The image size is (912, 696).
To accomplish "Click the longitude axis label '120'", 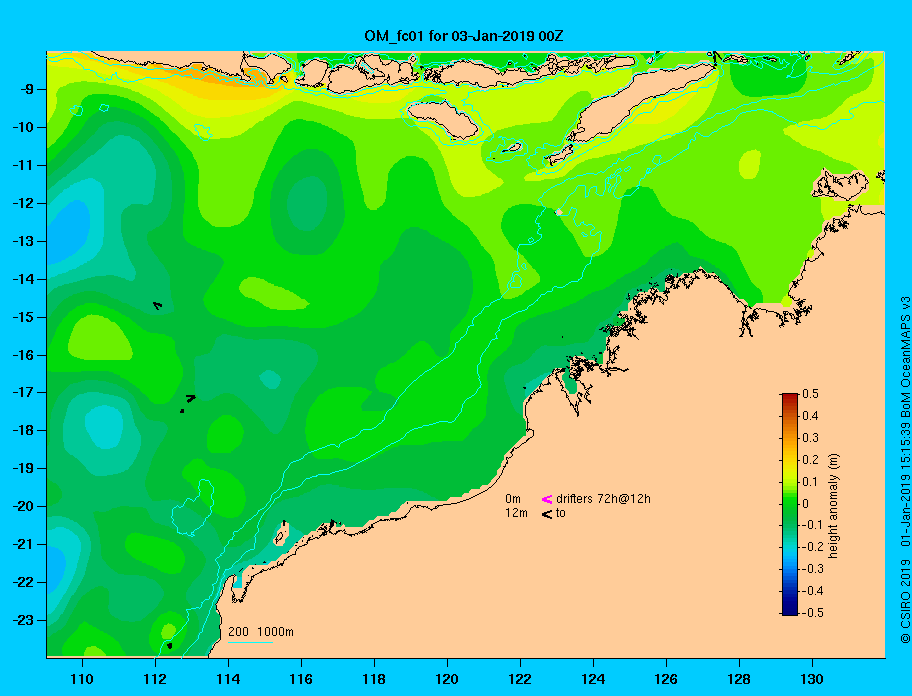I will click(x=447, y=679).
